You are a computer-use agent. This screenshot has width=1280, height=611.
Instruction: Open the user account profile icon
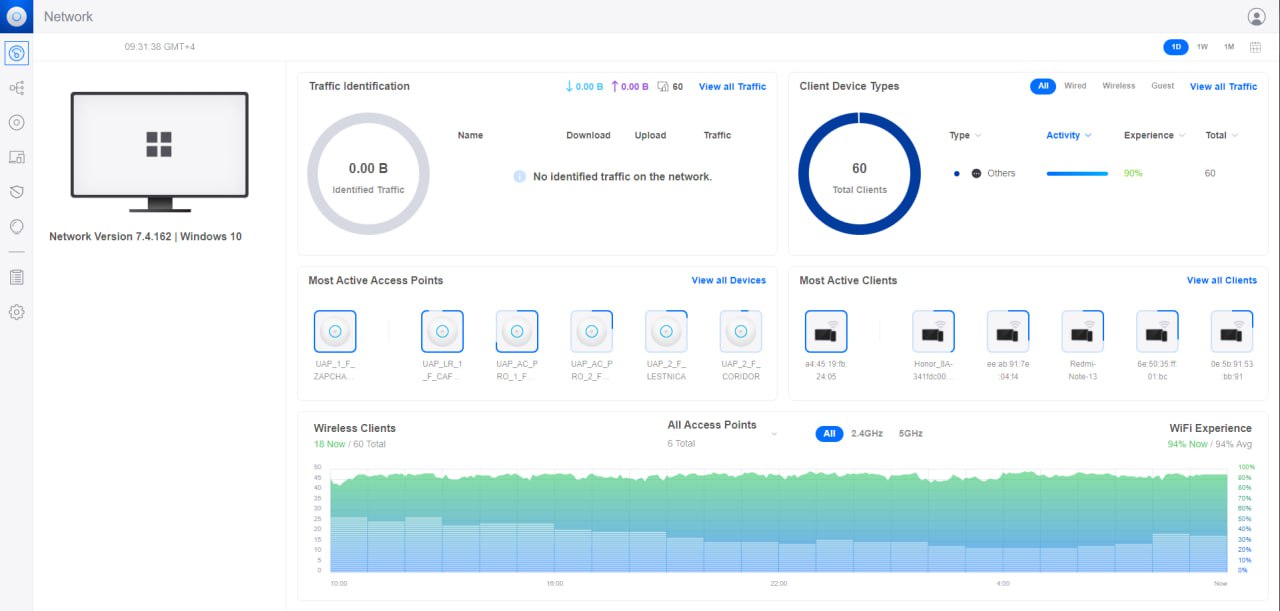1256,16
